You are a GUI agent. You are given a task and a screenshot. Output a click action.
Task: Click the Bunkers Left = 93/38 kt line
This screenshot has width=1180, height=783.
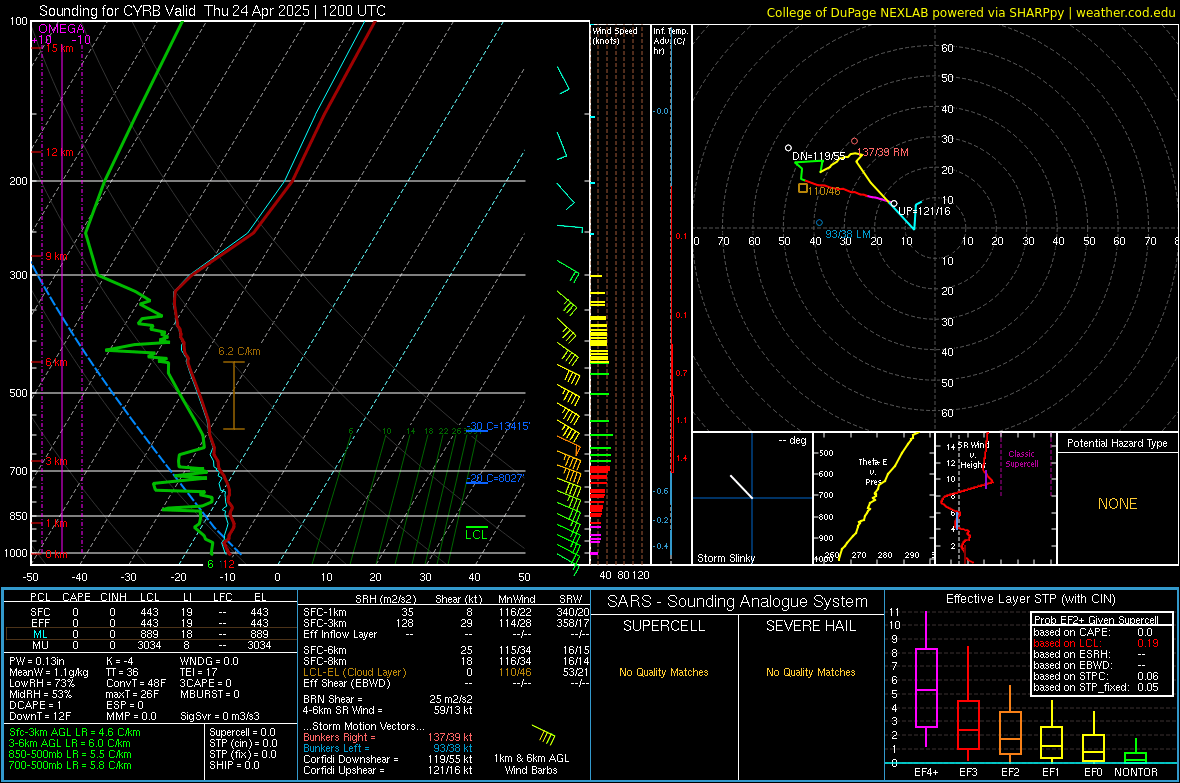[x=388, y=748]
